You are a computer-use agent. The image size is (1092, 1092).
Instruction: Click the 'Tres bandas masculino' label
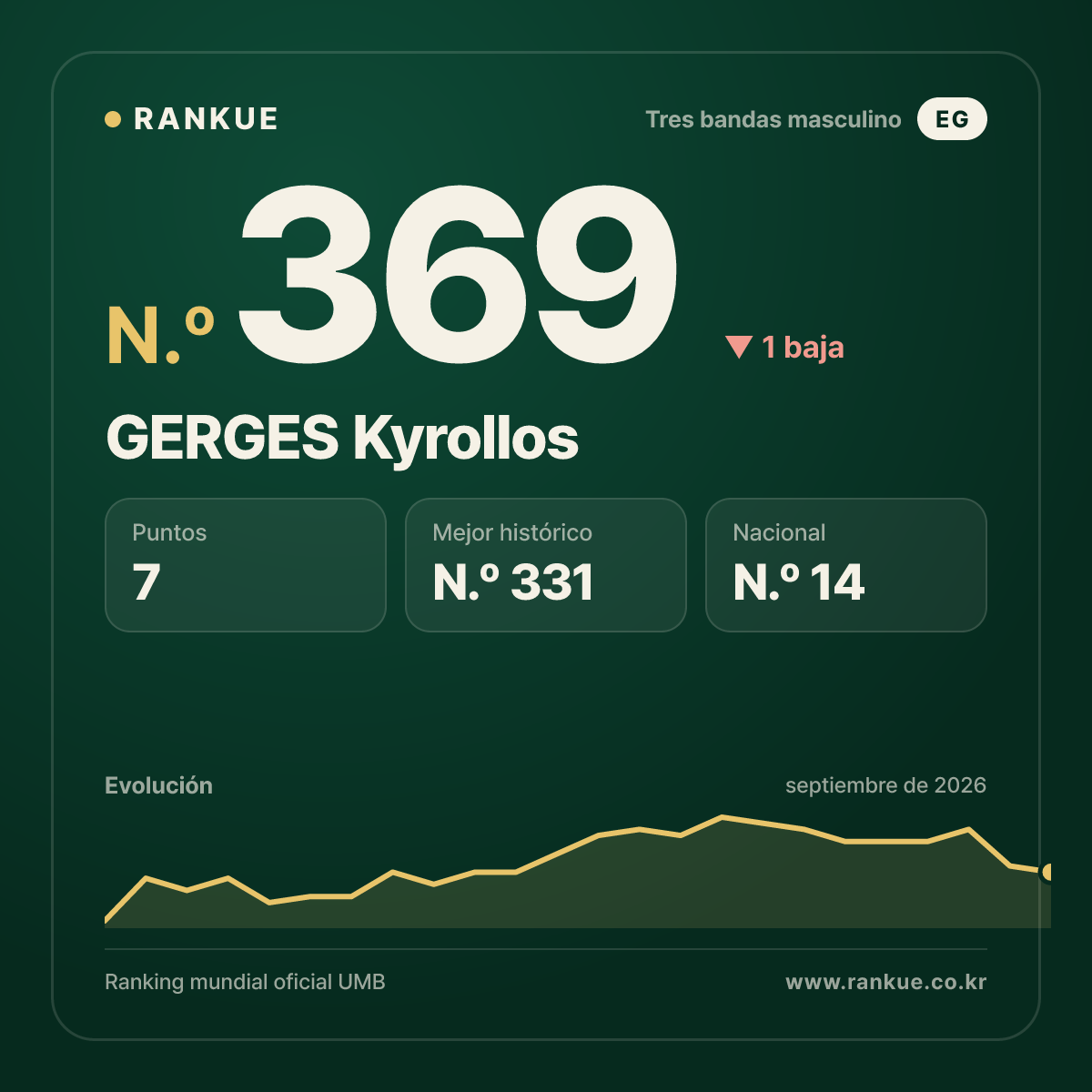pos(773,119)
